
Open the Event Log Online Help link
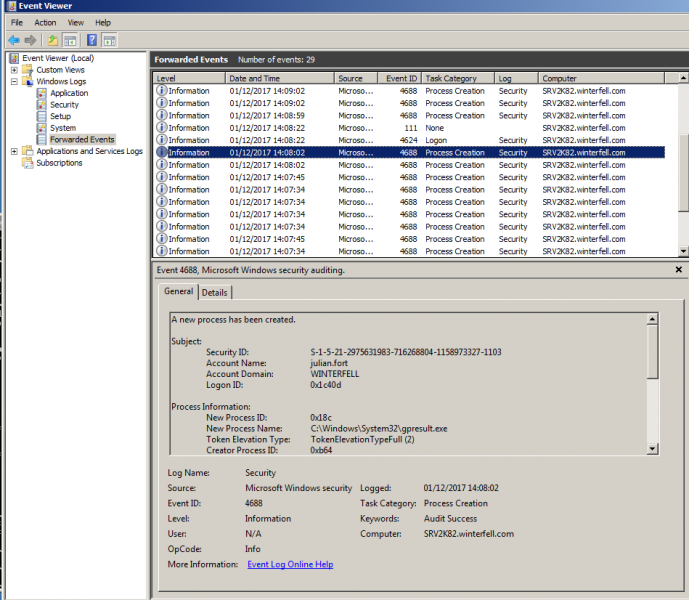pyautogui.click(x=290, y=564)
